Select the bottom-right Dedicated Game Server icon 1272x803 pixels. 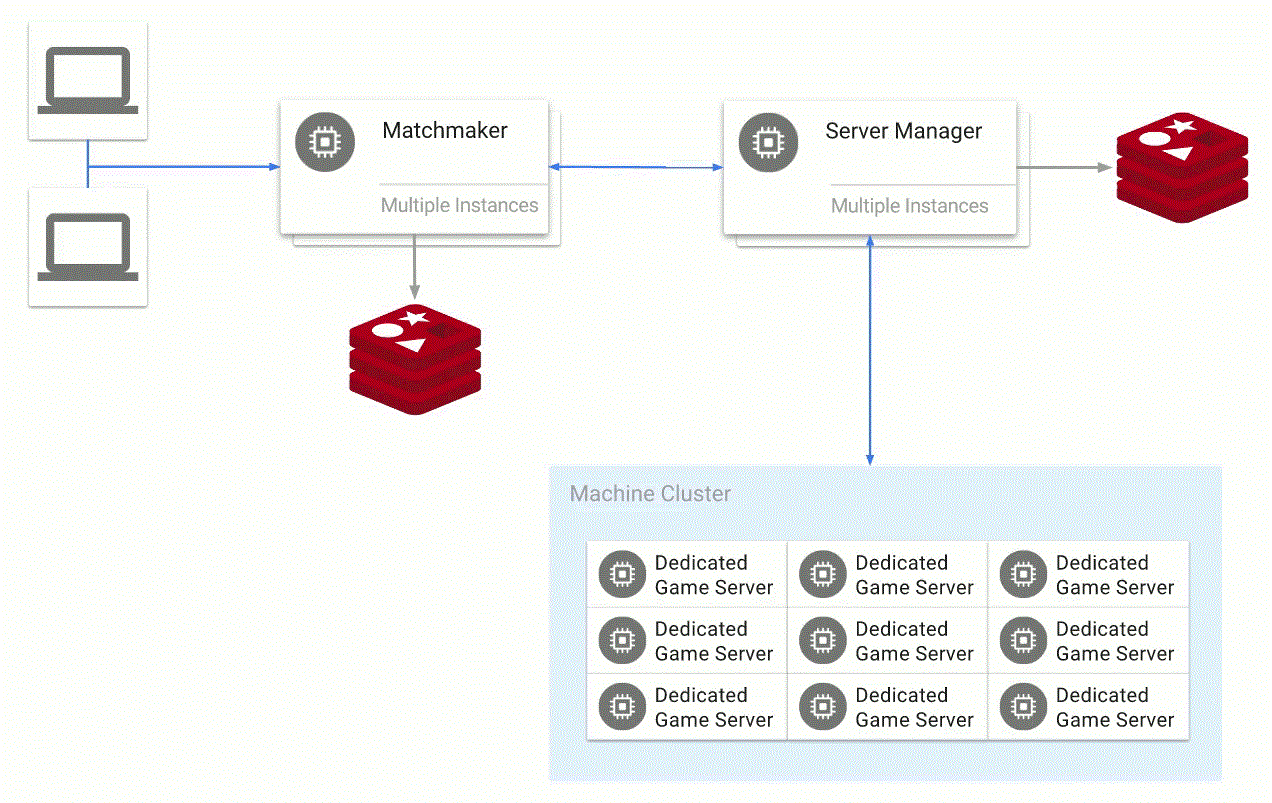[1023, 707]
